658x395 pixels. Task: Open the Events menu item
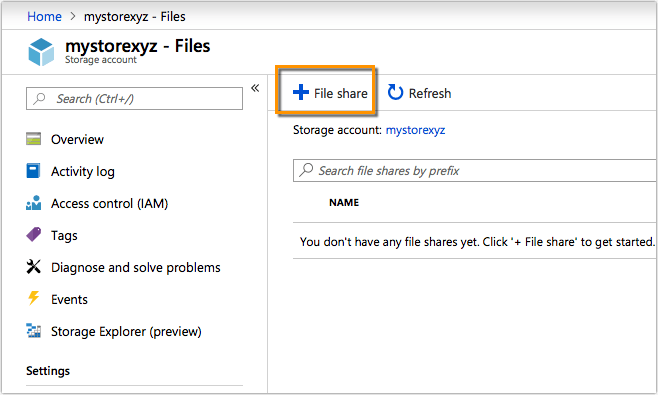pyautogui.click(x=69, y=299)
